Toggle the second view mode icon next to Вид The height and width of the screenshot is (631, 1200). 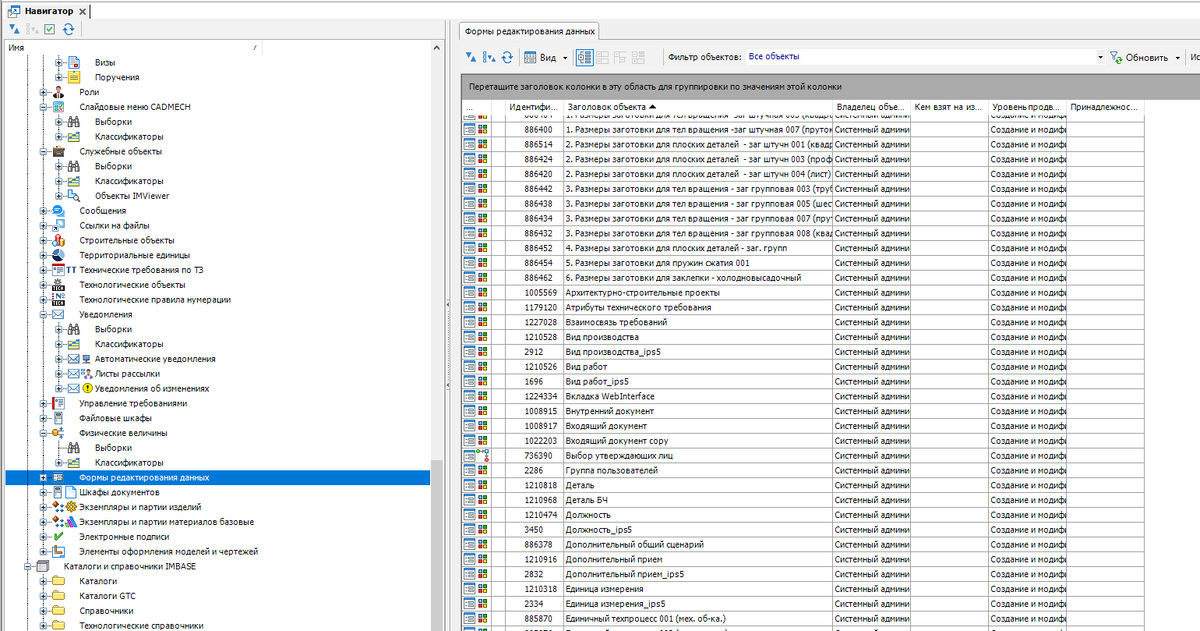pos(603,57)
